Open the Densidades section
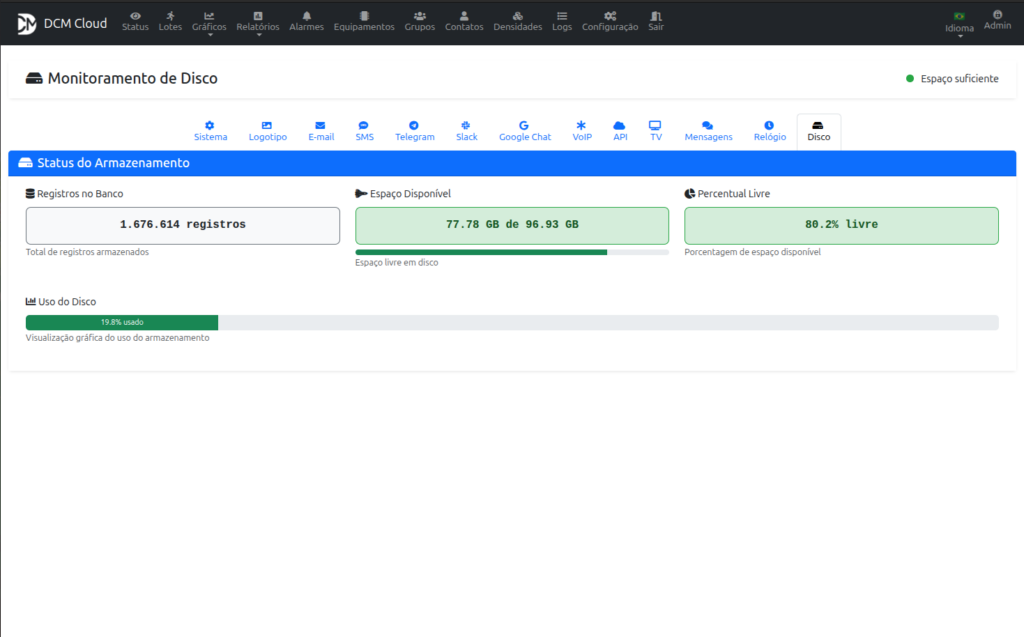Viewport: 1024px width, 637px height. 517,21
